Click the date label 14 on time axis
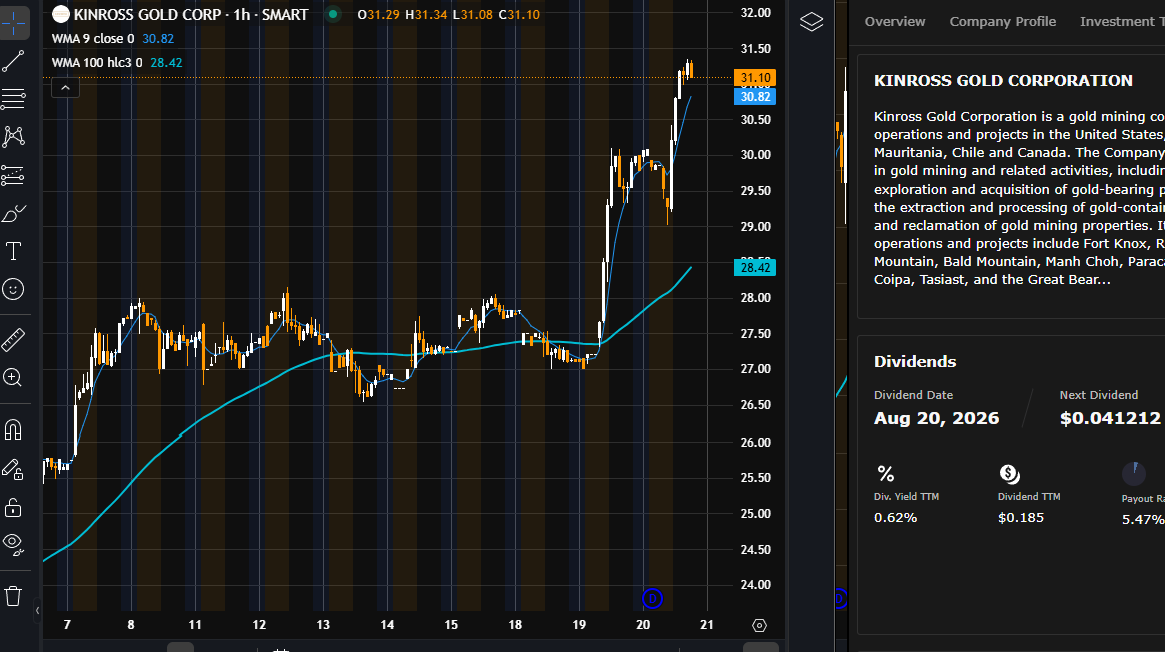The image size is (1165, 652). (x=387, y=625)
